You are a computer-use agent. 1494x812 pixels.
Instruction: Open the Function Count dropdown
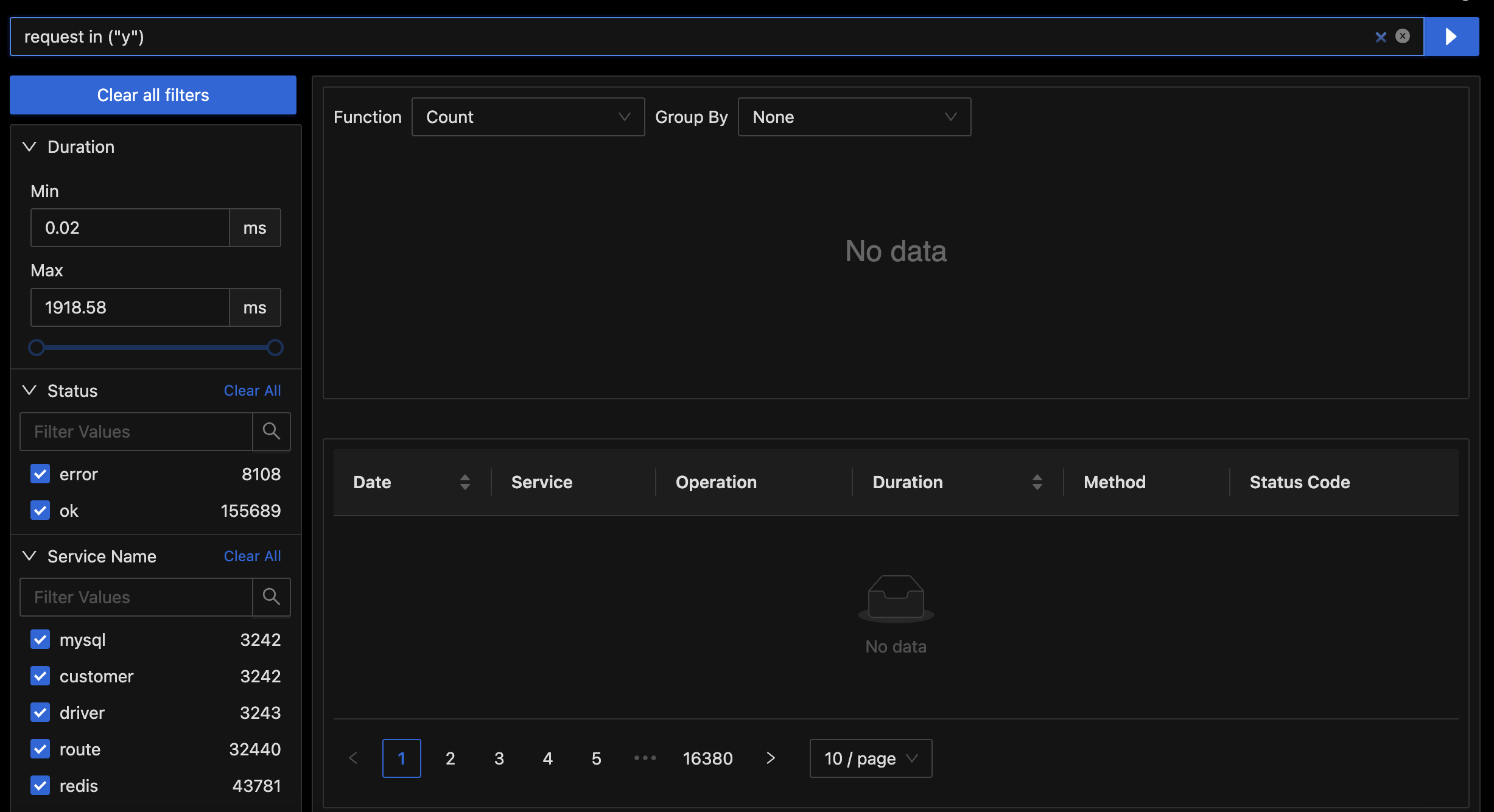coord(527,117)
